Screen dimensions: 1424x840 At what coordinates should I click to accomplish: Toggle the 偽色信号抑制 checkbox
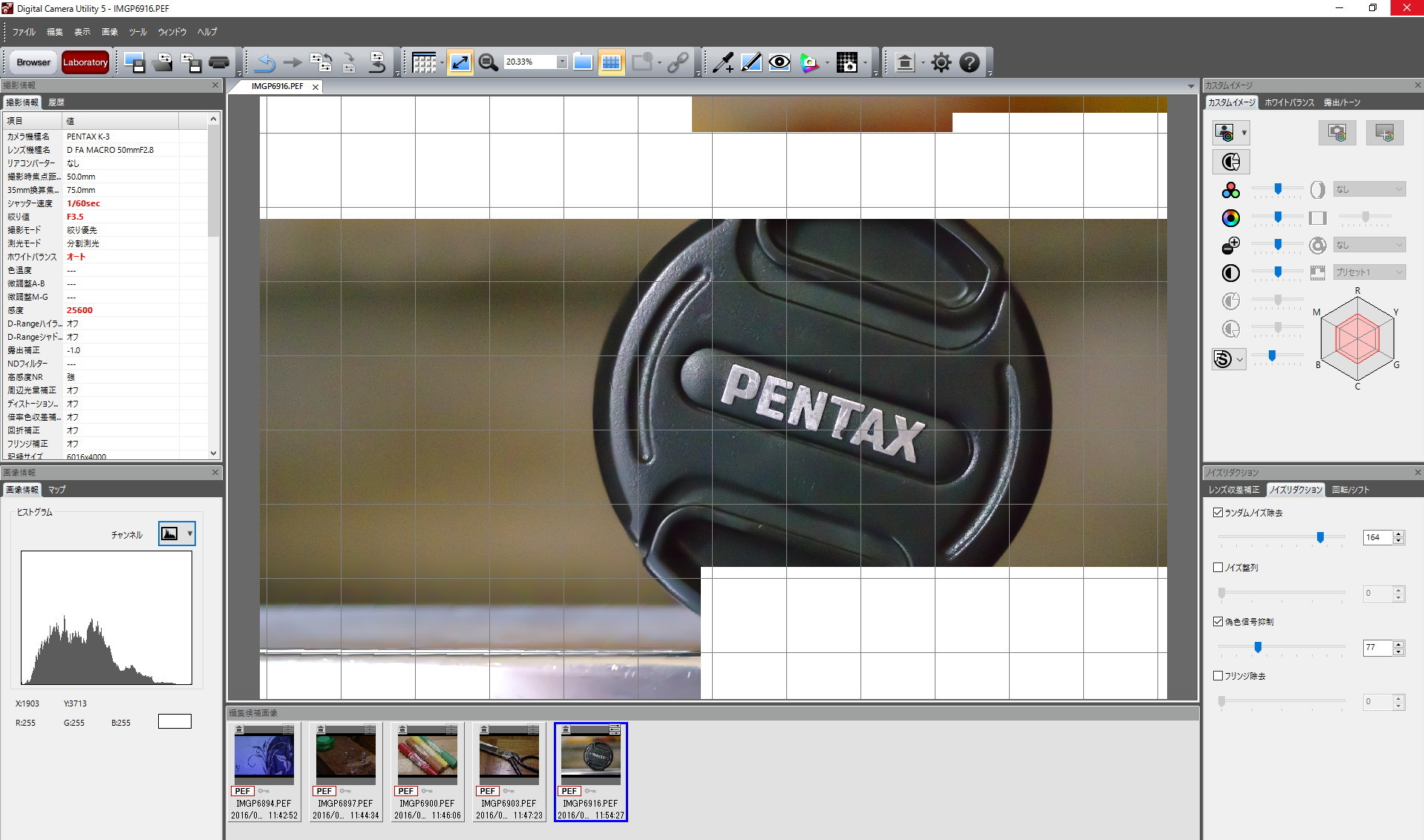click(x=1218, y=622)
